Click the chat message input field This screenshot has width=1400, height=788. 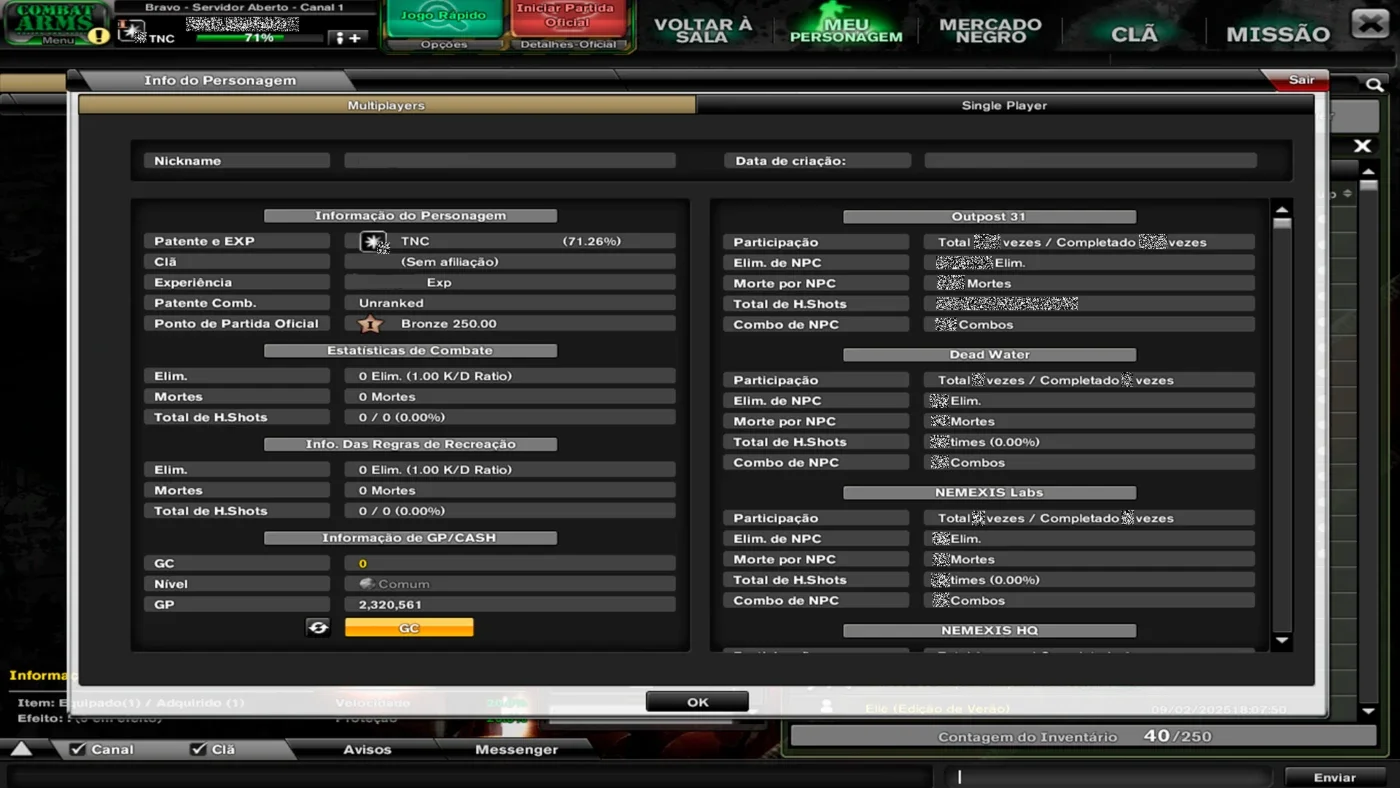click(1107, 777)
